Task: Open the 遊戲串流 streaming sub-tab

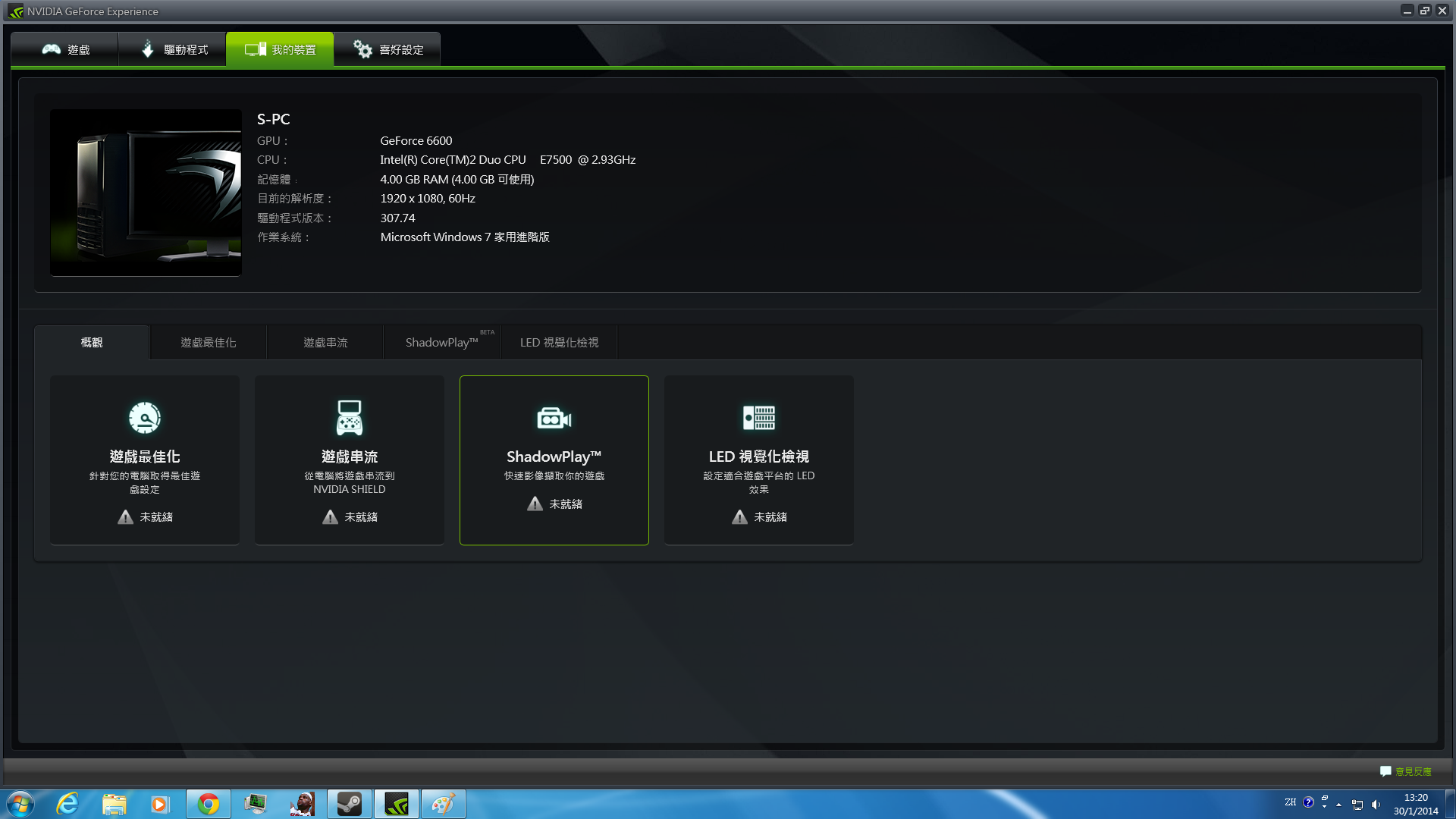Action: tap(325, 343)
